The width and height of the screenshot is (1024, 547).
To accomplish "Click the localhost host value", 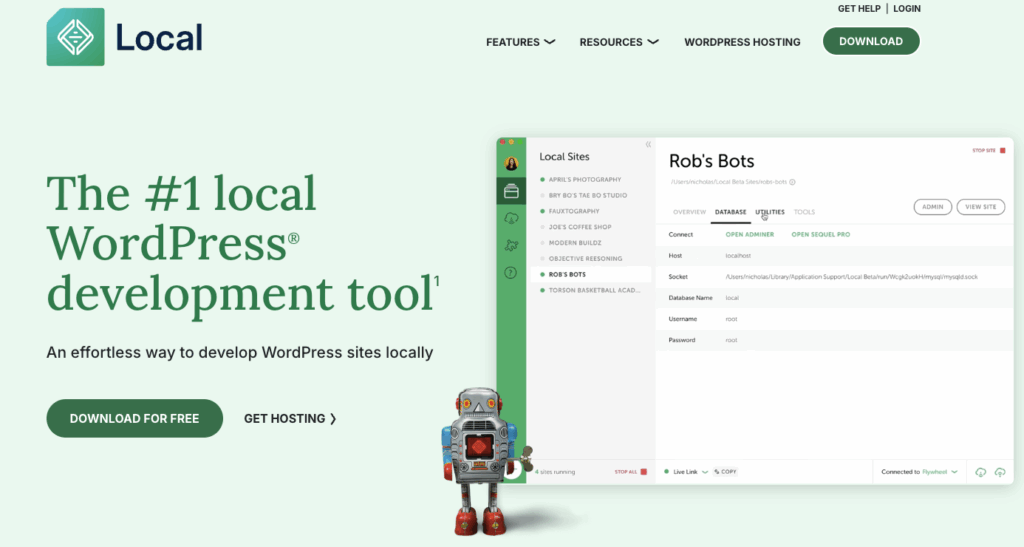I will [x=738, y=256].
